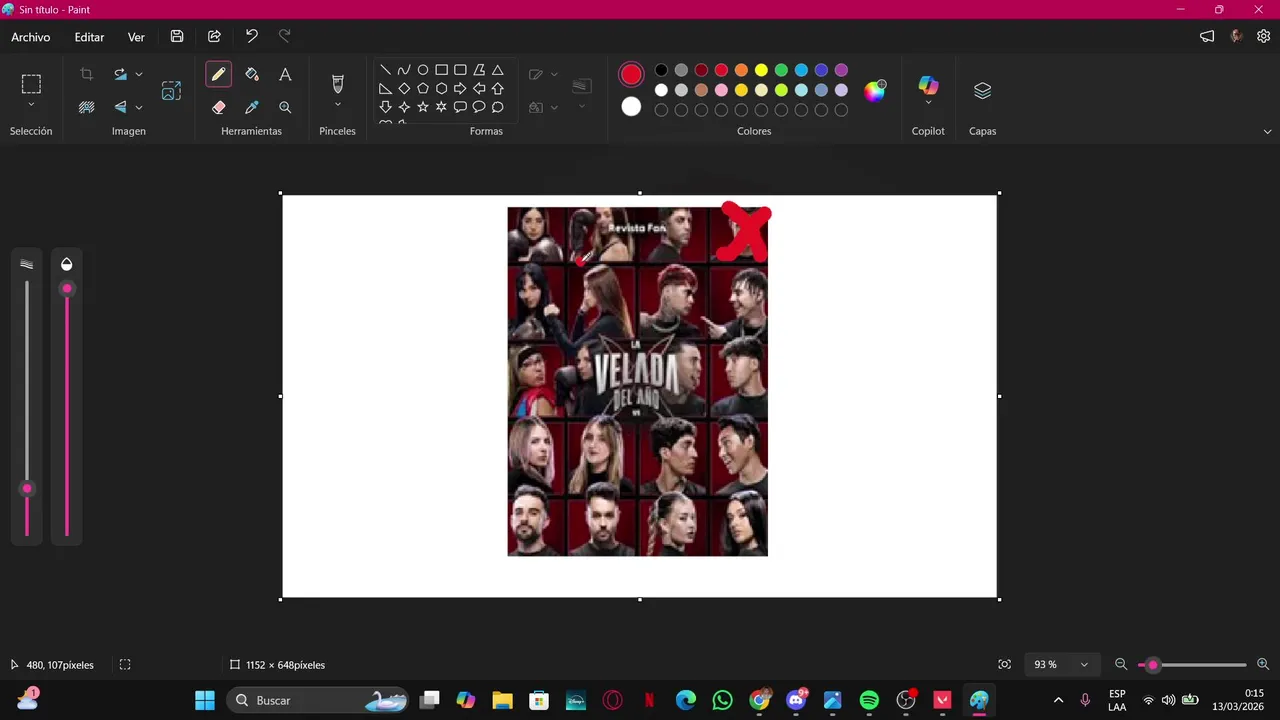1280x720 pixels.
Task: Undo the last action
Action: pyautogui.click(x=251, y=37)
